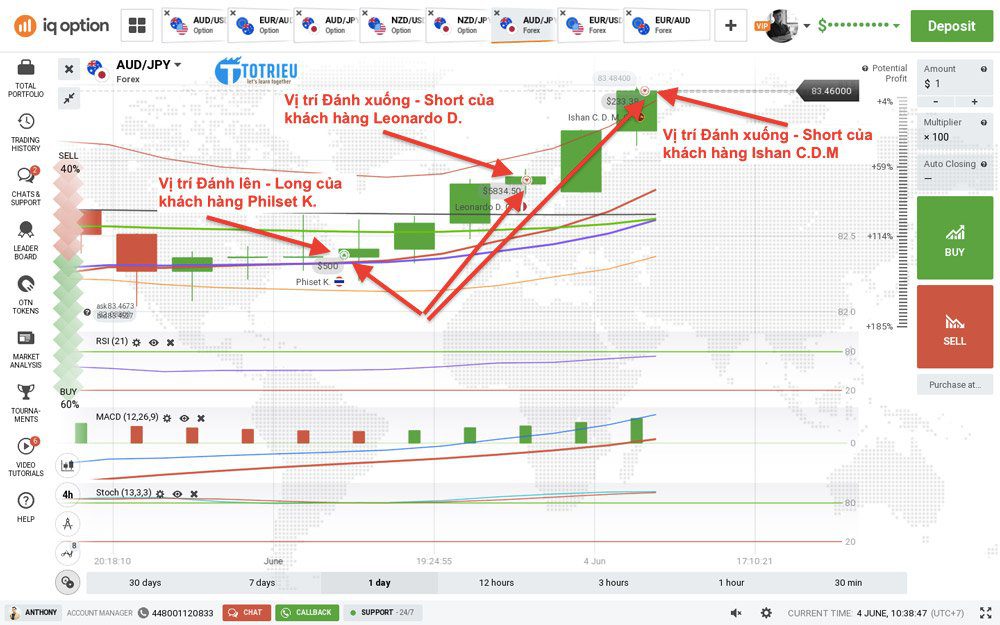Image resolution: width=1000 pixels, height=625 pixels.
Task: Decrease amount with the minus stepper
Action: click(x=936, y=102)
